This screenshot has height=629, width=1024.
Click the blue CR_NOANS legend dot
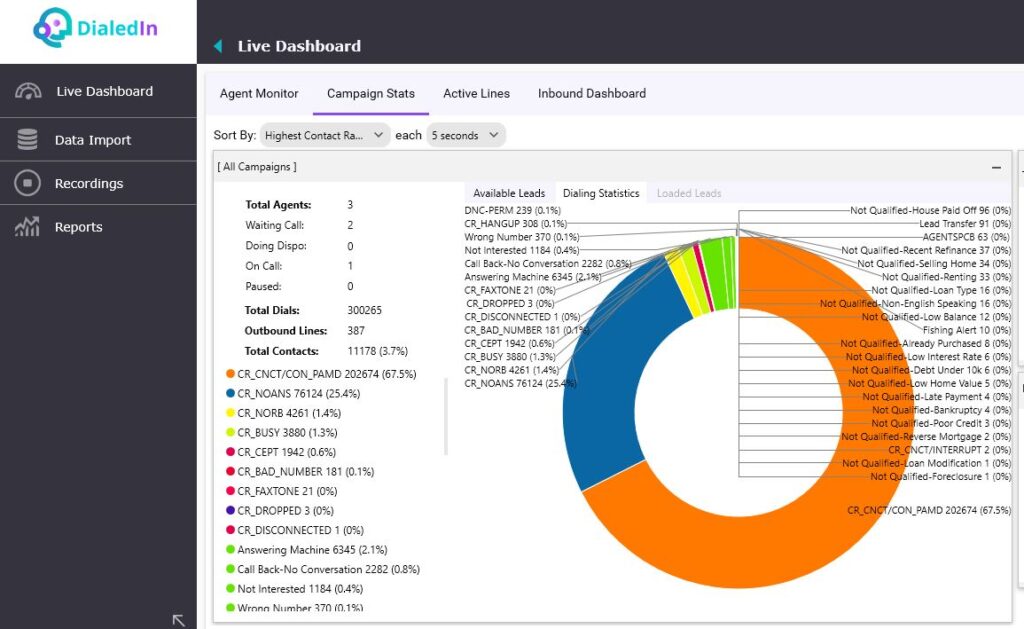230,393
